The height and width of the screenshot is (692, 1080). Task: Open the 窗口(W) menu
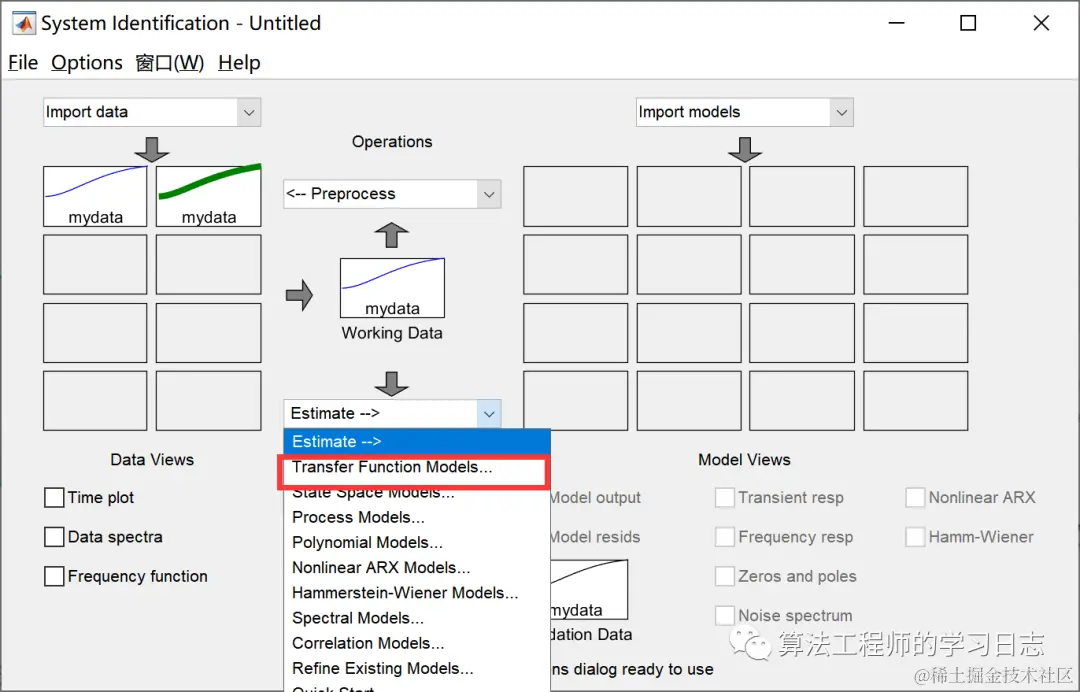tap(169, 63)
